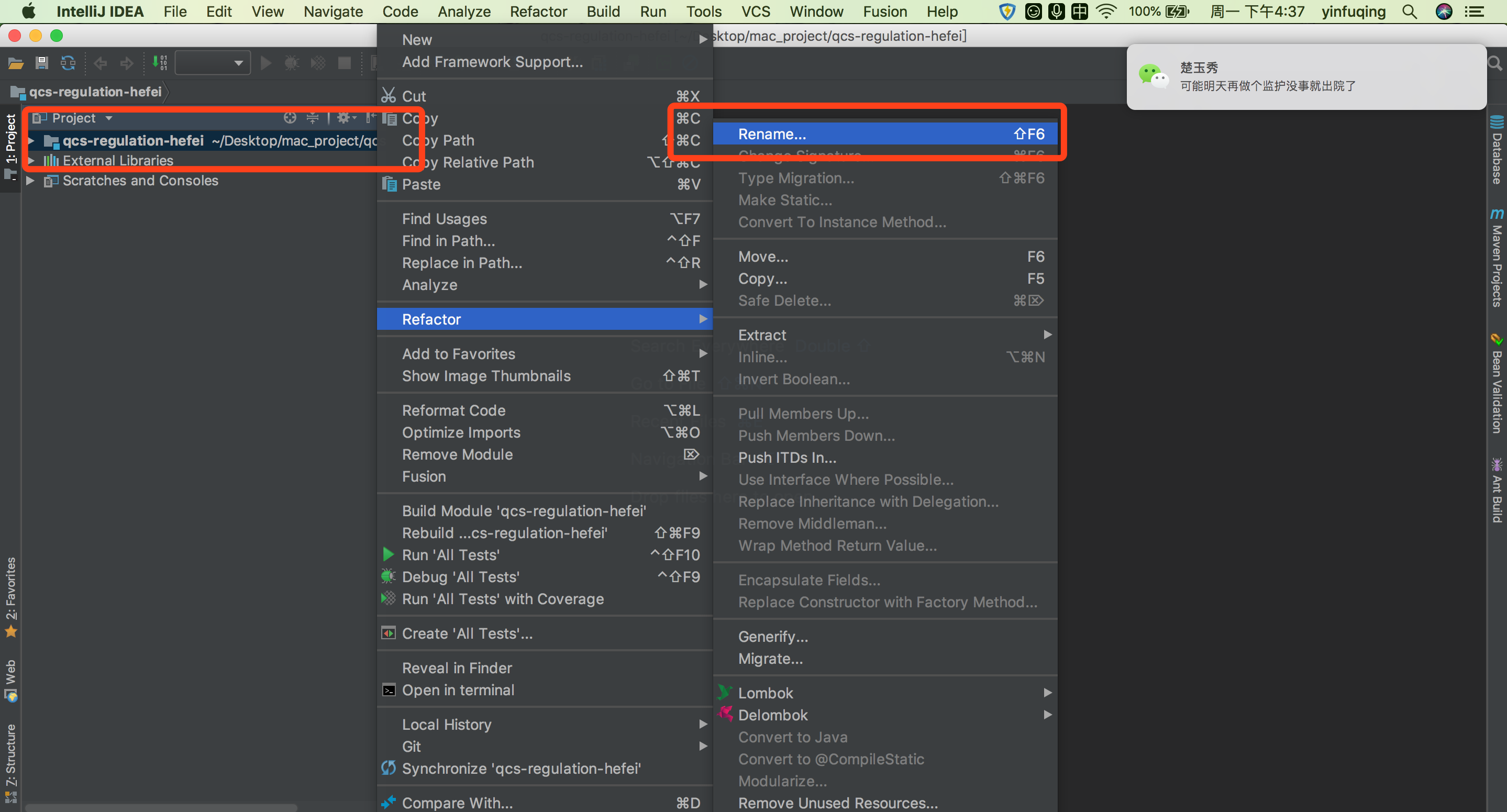Open the Navigate menu in menu bar
This screenshot has width=1507, height=812.
point(334,12)
